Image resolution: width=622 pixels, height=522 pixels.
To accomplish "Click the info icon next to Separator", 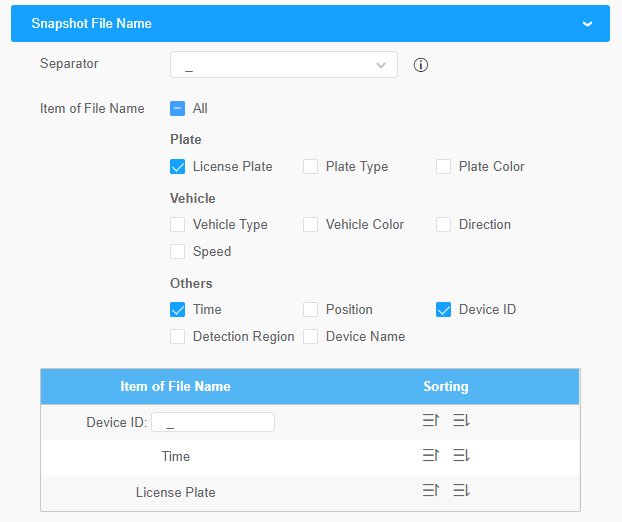I will [x=420, y=65].
